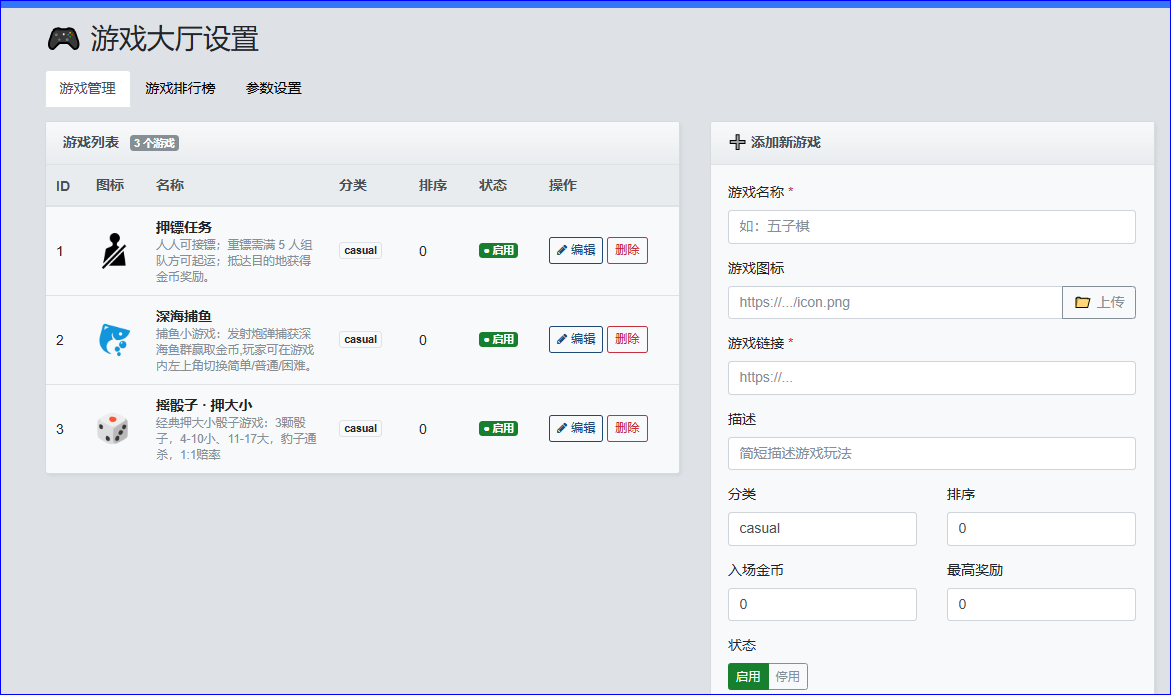Open the 游戏排行榜 tab
Screen dimensions: 1171x695
point(180,88)
